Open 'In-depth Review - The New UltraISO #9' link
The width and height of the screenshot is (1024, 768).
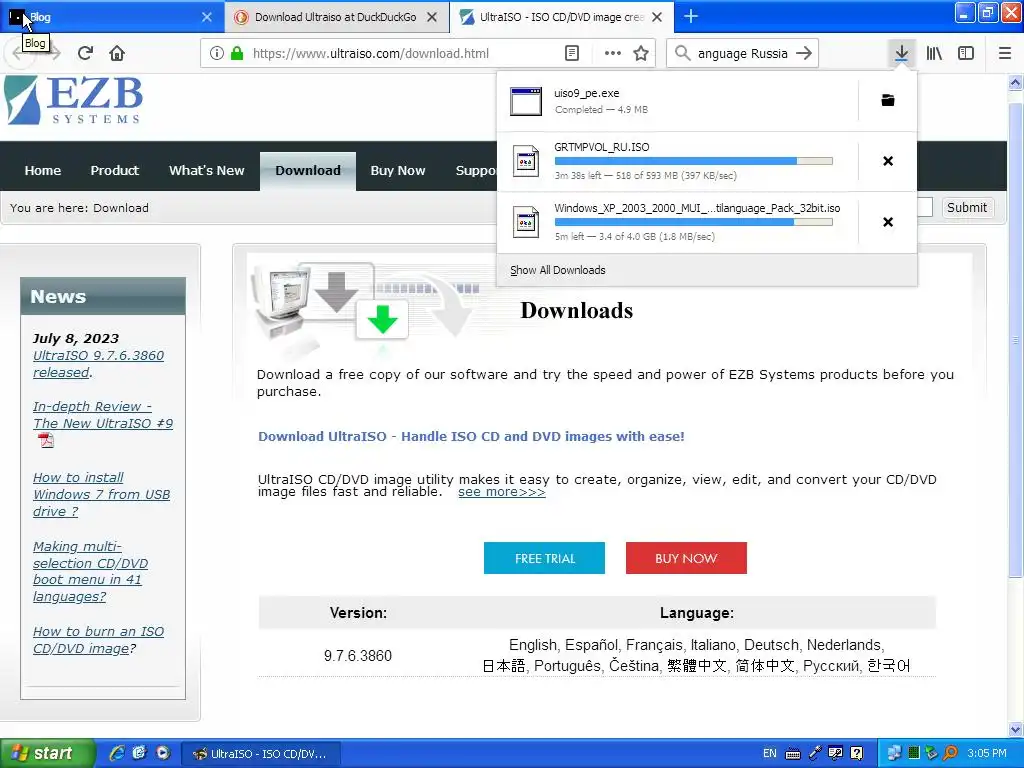[x=103, y=415]
